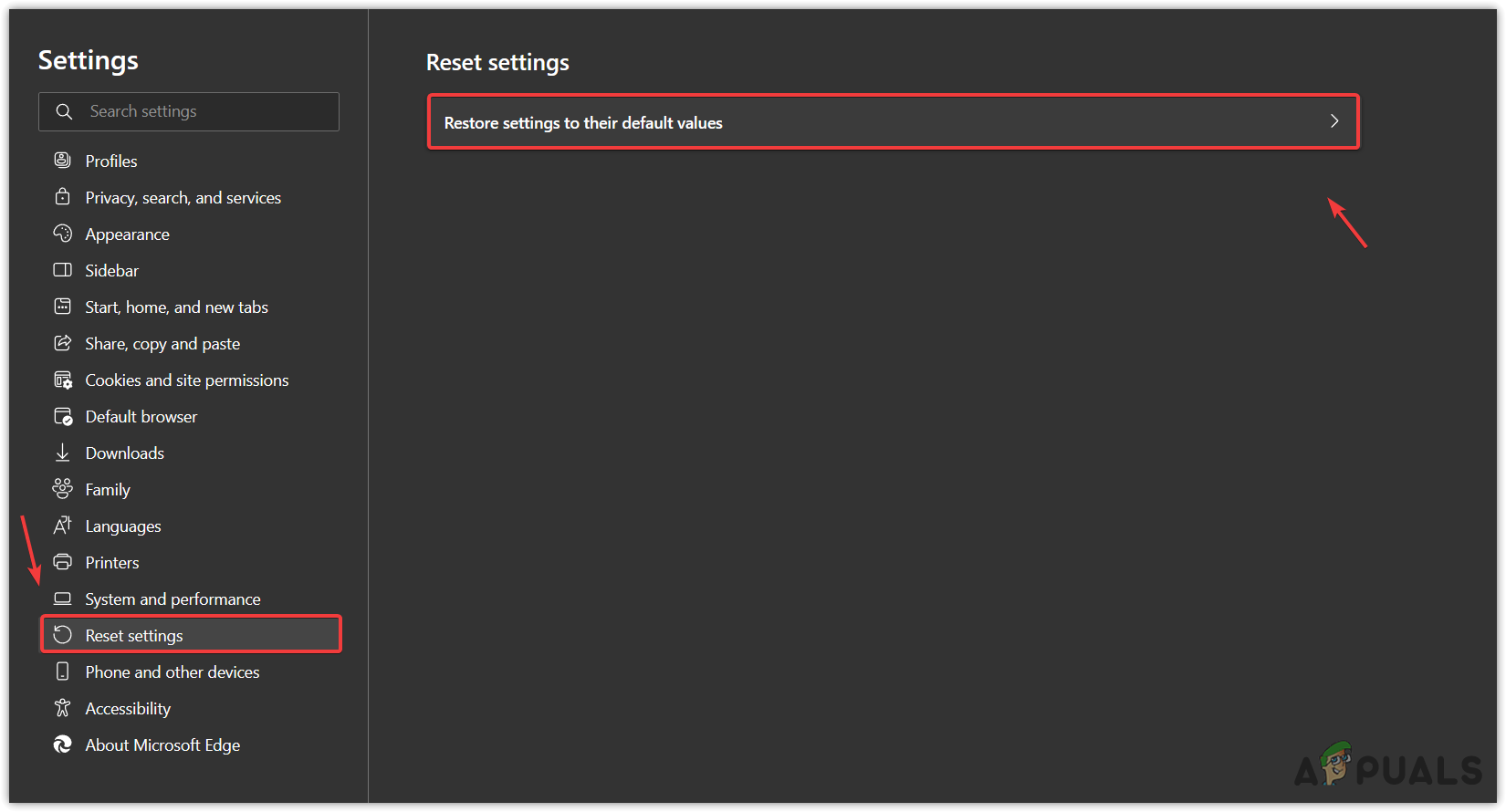Screen dimensions: 1506x812
Task: Click the Privacy lock icon
Action: 62,197
